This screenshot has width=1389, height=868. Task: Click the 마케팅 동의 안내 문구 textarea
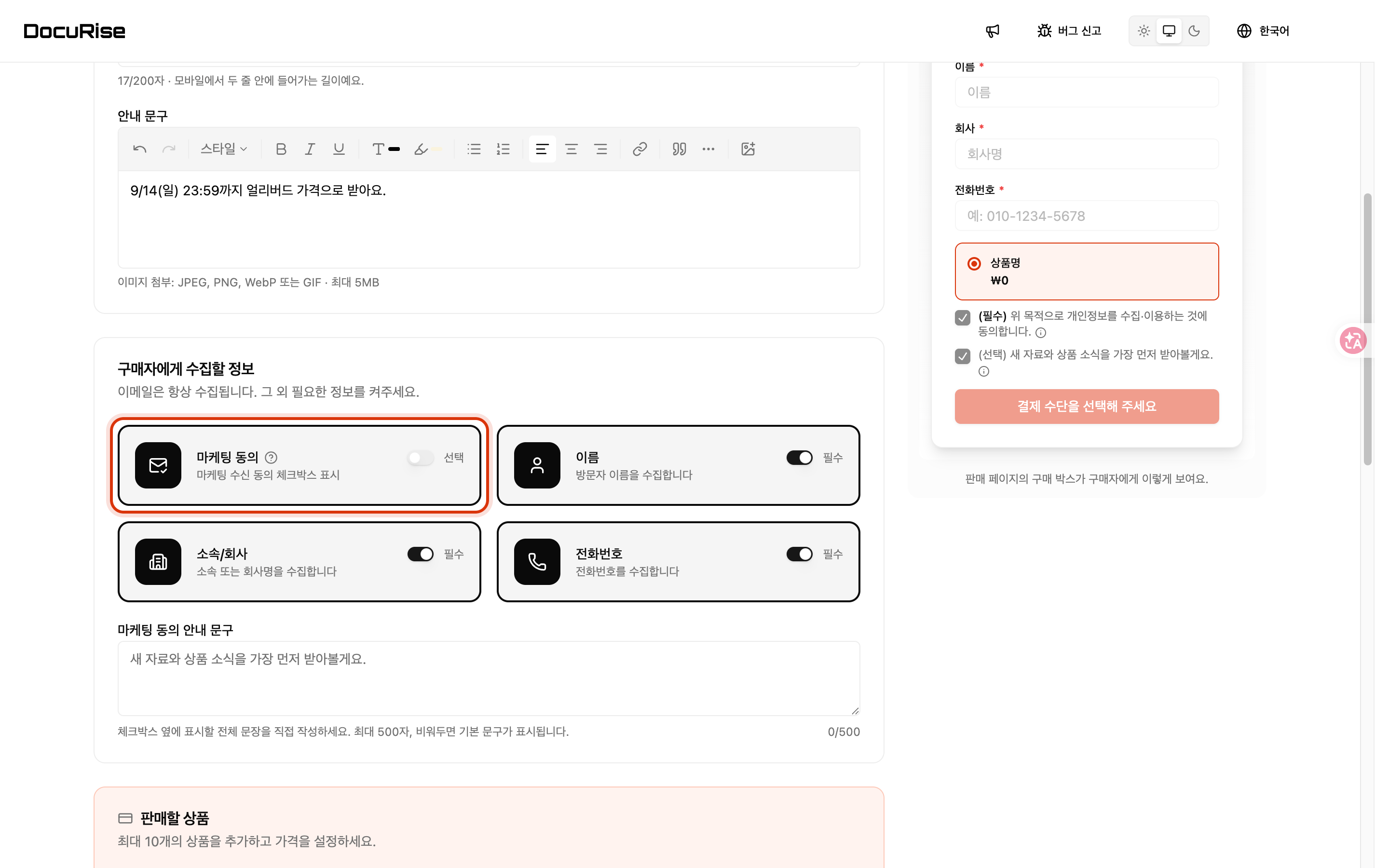[x=489, y=678]
